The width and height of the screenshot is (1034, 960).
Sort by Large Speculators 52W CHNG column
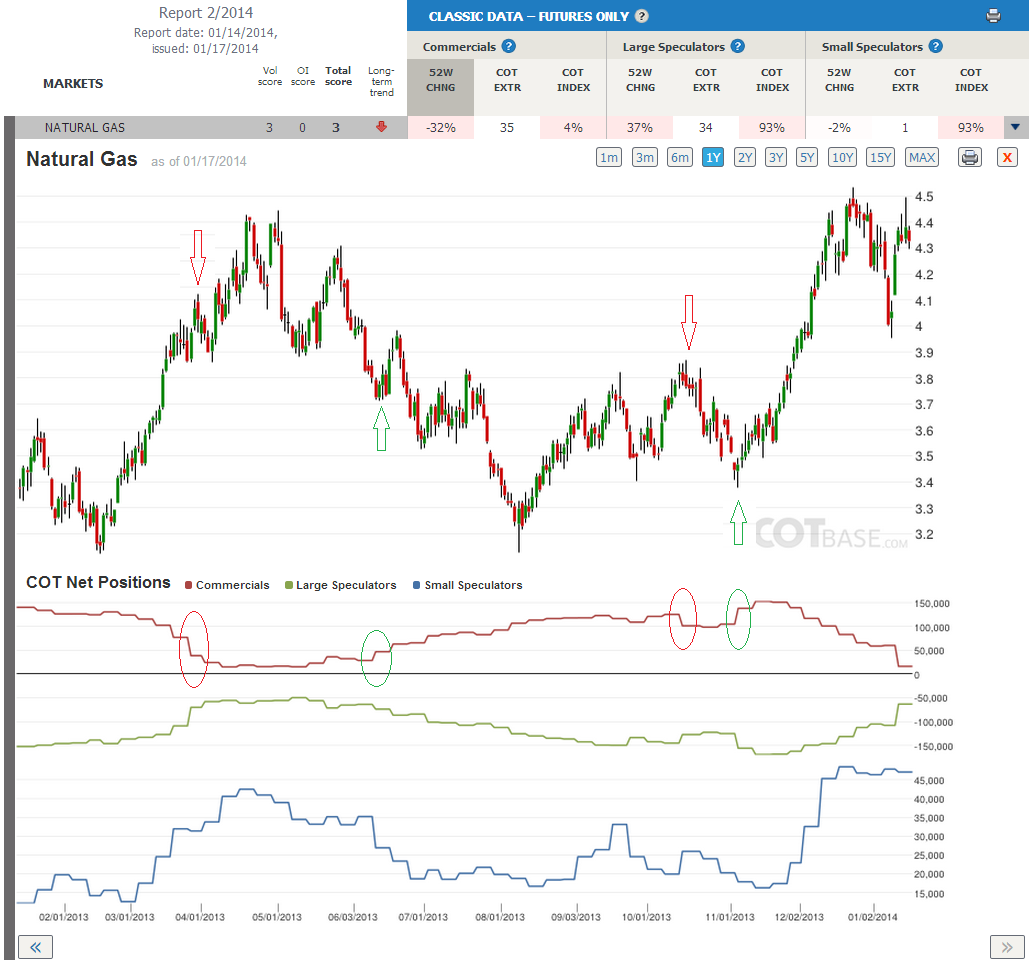click(x=640, y=80)
